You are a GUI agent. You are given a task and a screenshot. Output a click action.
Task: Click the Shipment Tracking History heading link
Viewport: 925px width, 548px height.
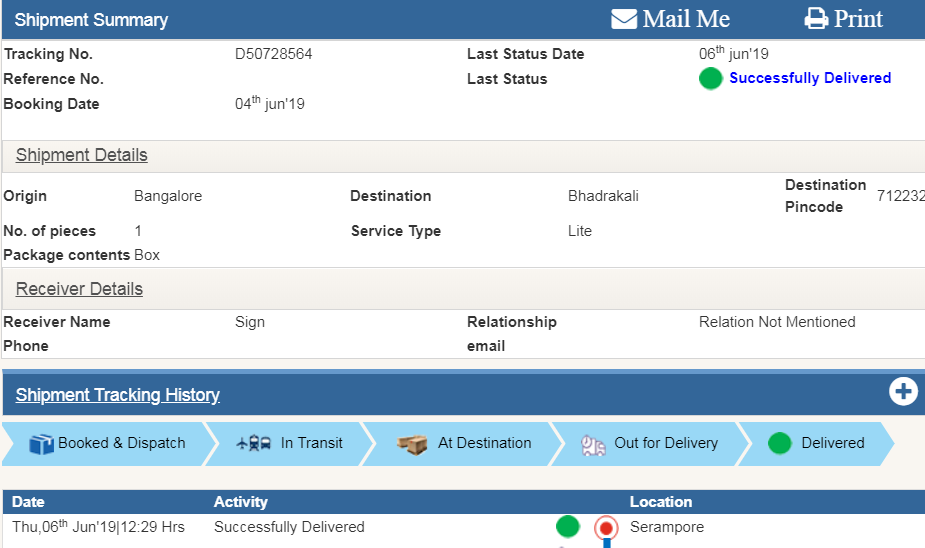[118, 395]
